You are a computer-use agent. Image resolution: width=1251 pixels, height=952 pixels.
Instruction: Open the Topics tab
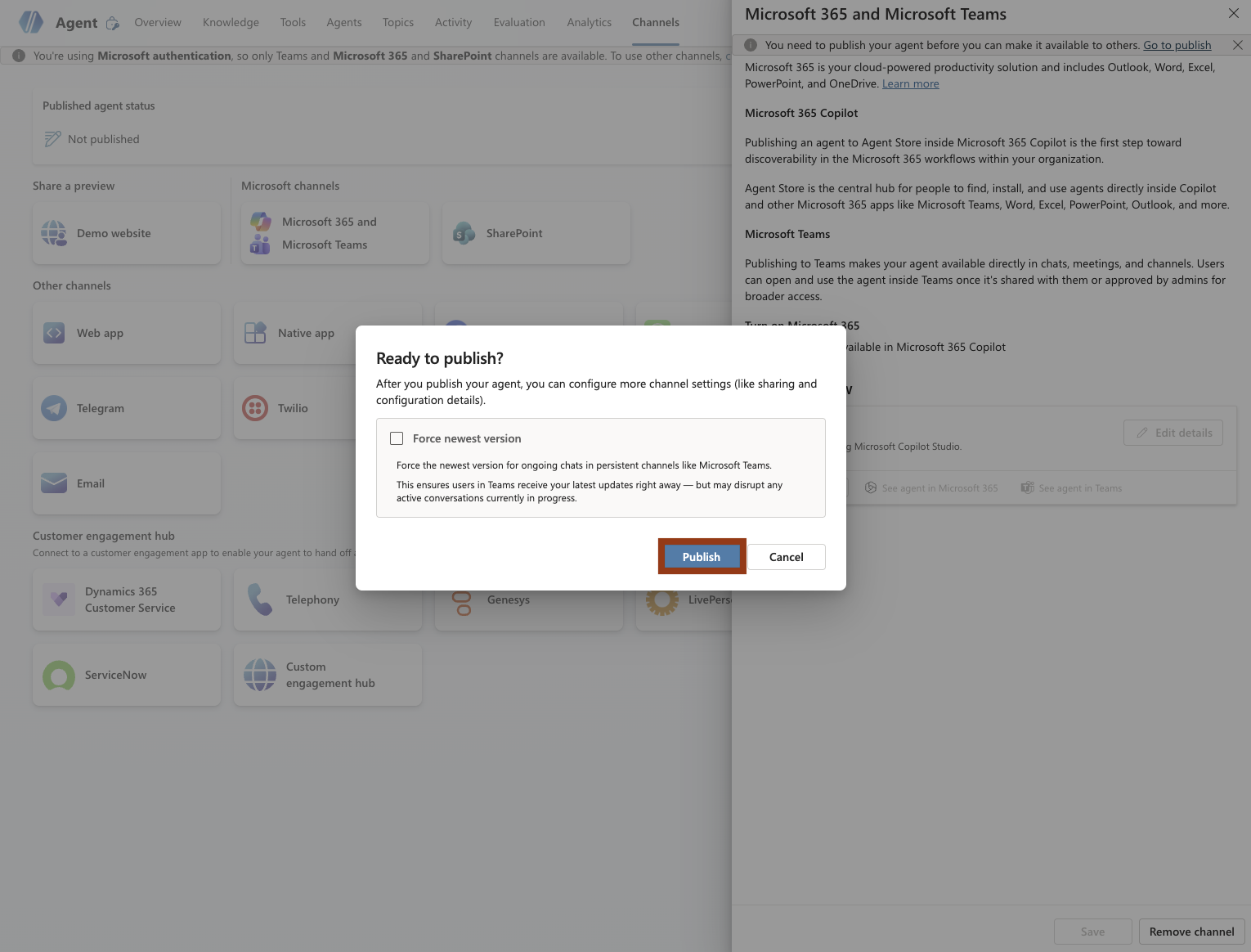click(x=398, y=22)
